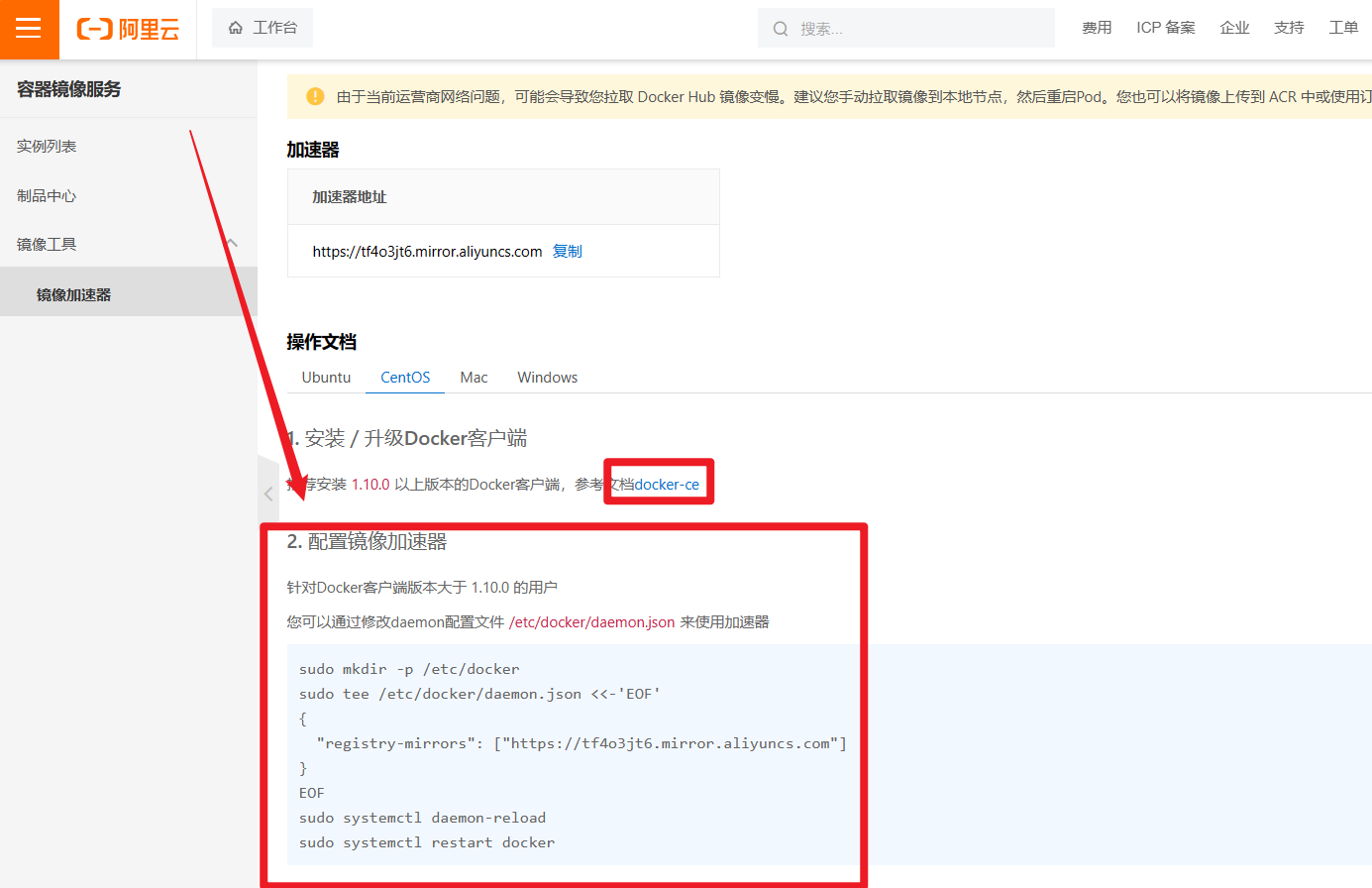Switch to the Mac tab
This screenshot has width=1372, height=888.
coord(474,378)
